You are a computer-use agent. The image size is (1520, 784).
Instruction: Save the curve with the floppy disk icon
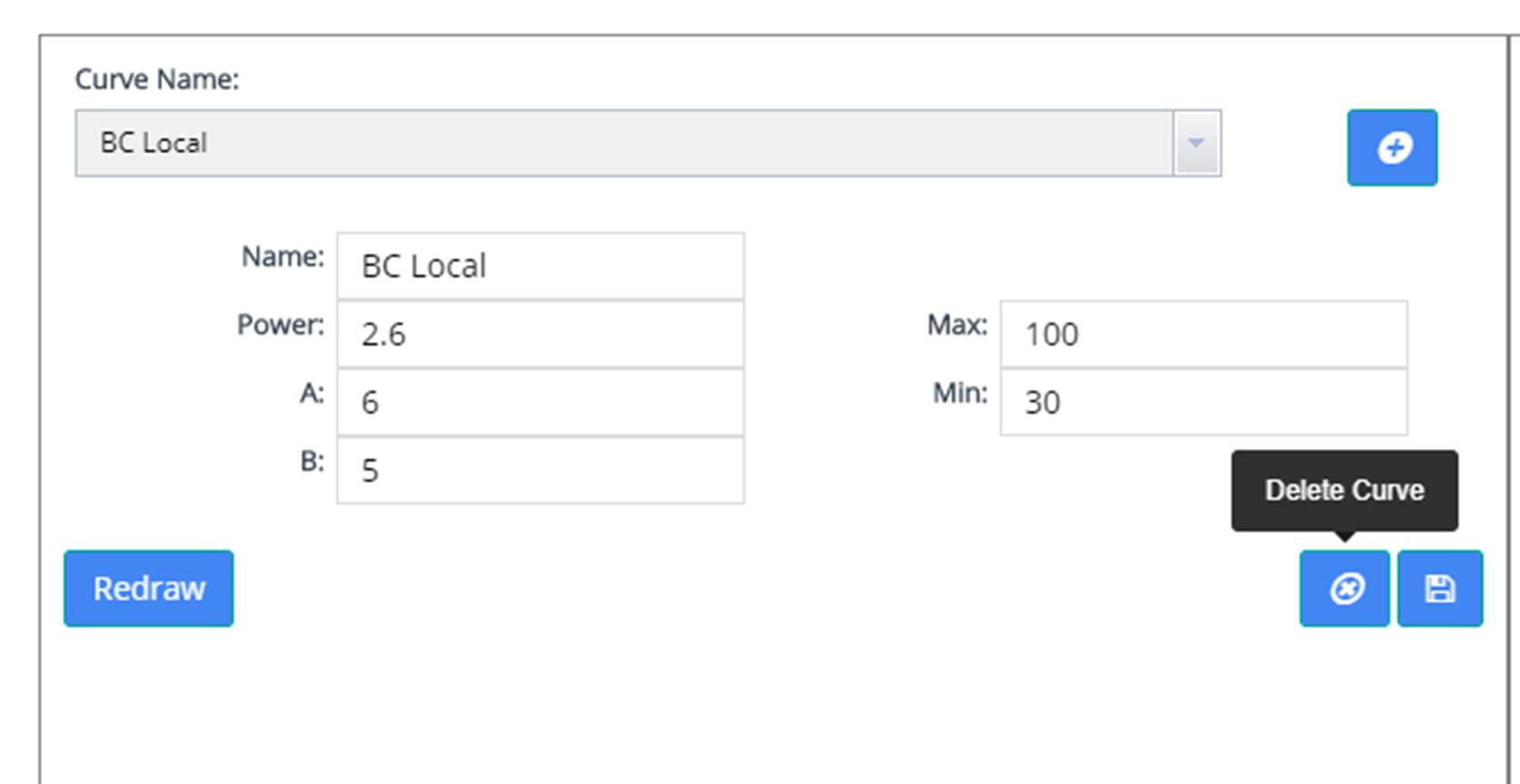click(1440, 589)
